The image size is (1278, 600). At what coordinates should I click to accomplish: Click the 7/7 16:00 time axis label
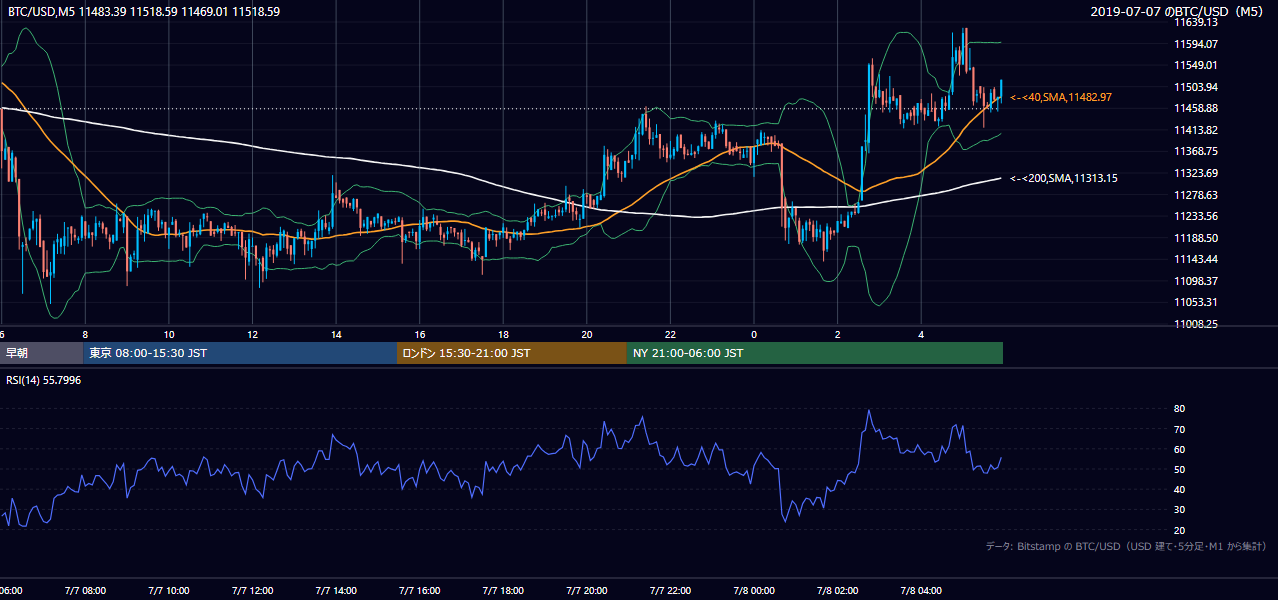pyautogui.click(x=420, y=591)
